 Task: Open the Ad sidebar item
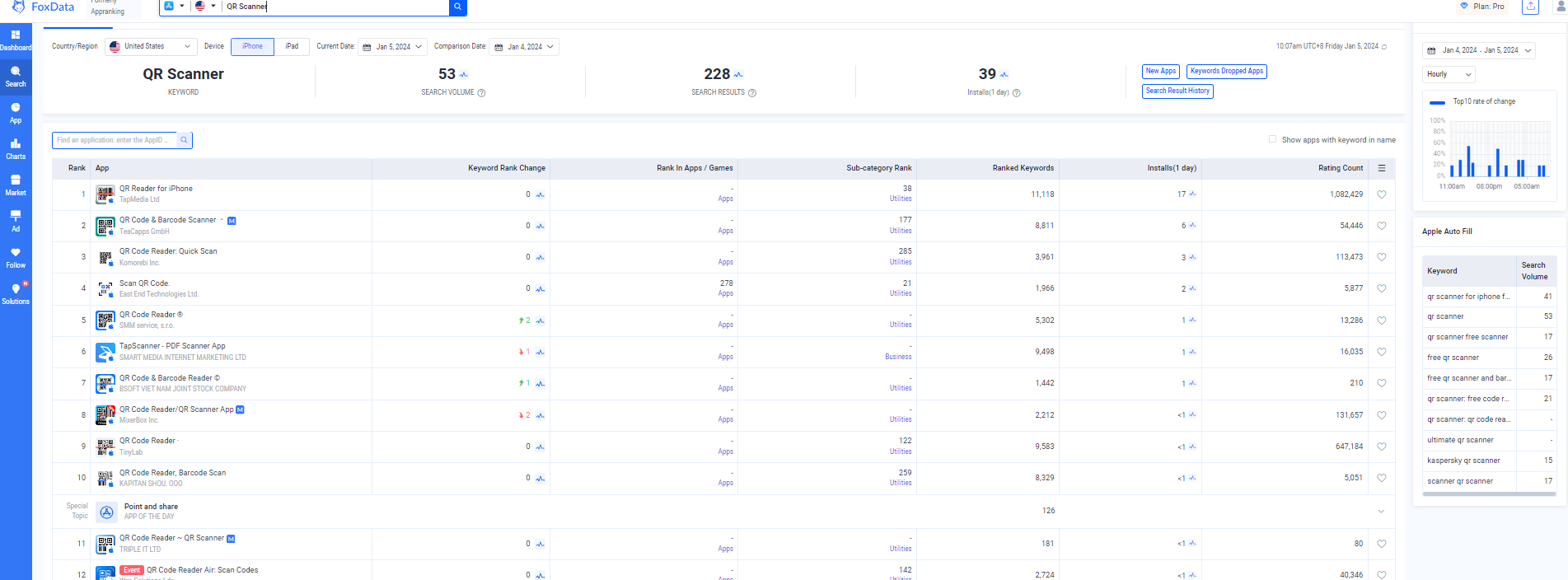pyautogui.click(x=16, y=222)
